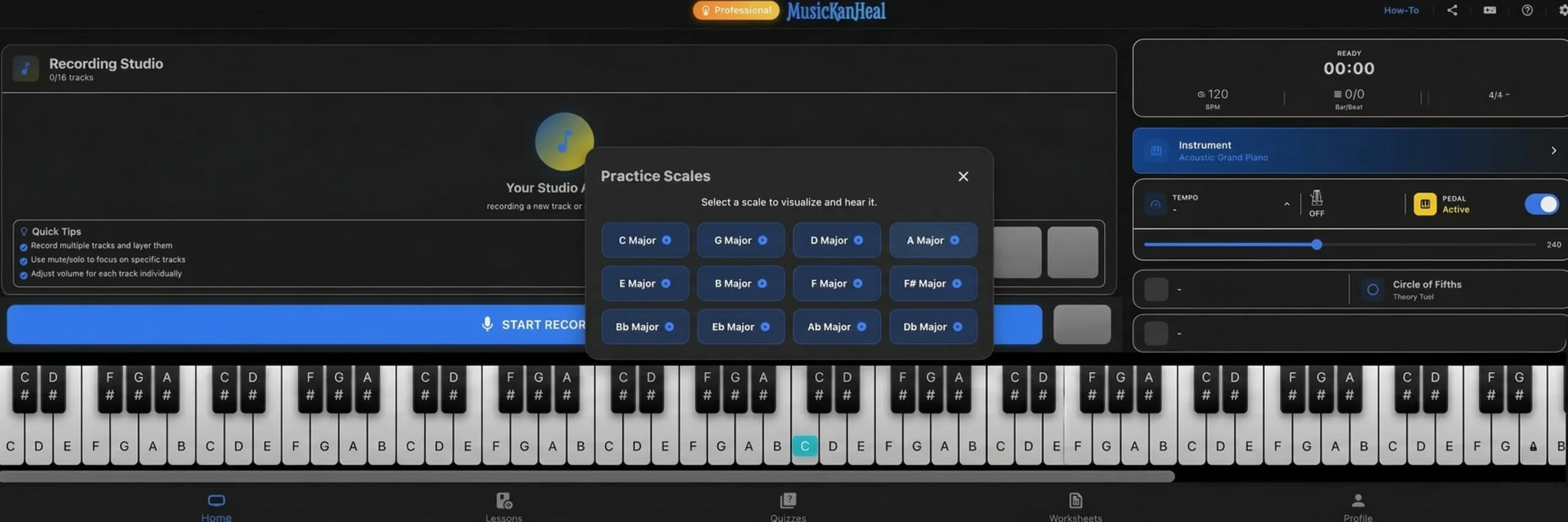This screenshot has width=1568, height=522.
Task: Go to the Quizzes tab
Action: point(788,506)
